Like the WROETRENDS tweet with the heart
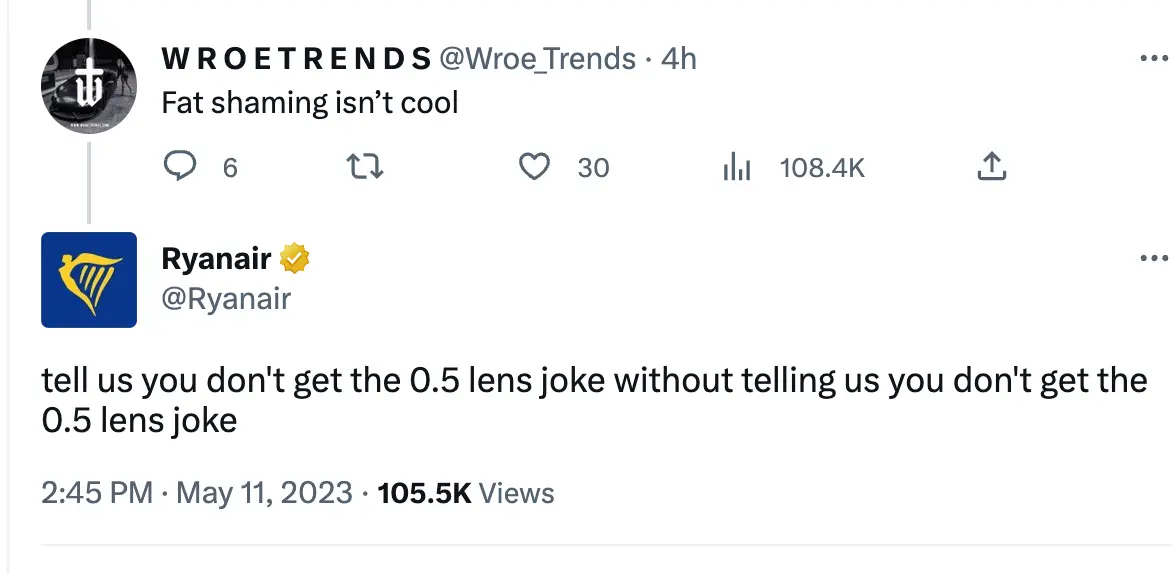 [536, 168]
